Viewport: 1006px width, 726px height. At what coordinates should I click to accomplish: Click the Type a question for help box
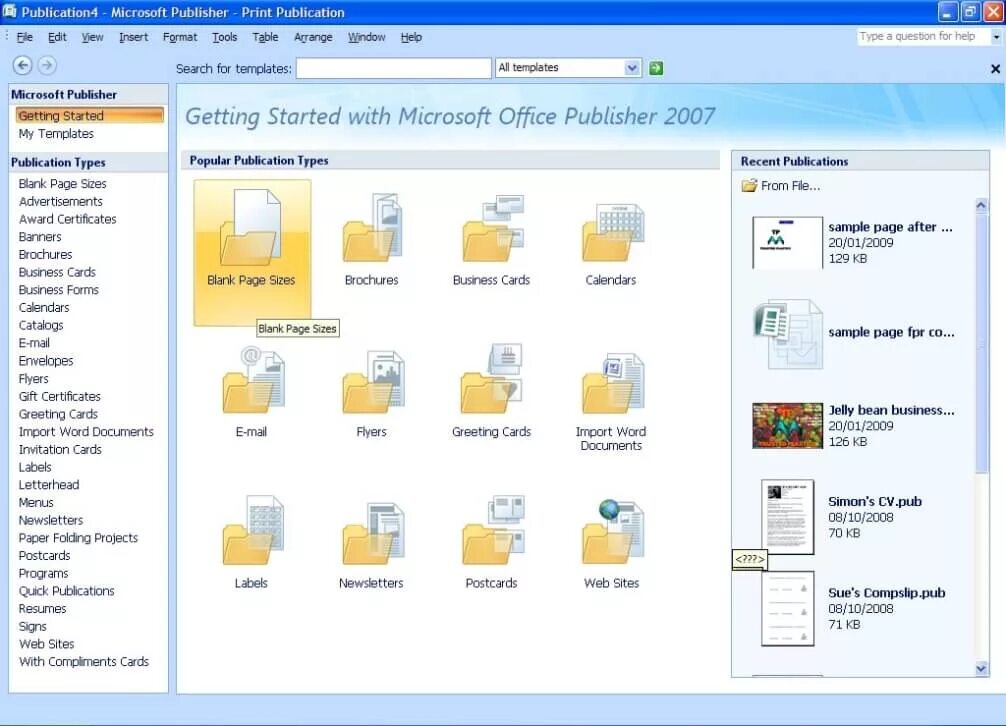(x=923, y=37)
